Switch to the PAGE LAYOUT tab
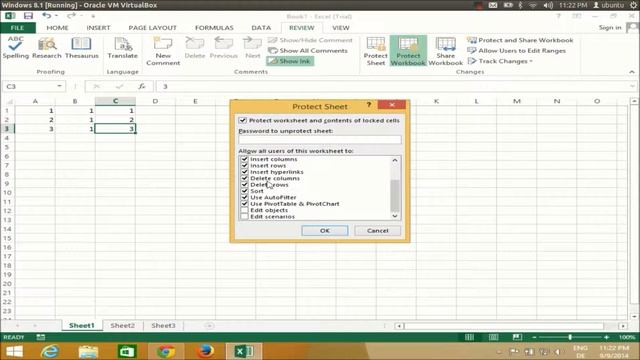Viewport: 640px width, 360px height. pos(152,28)
